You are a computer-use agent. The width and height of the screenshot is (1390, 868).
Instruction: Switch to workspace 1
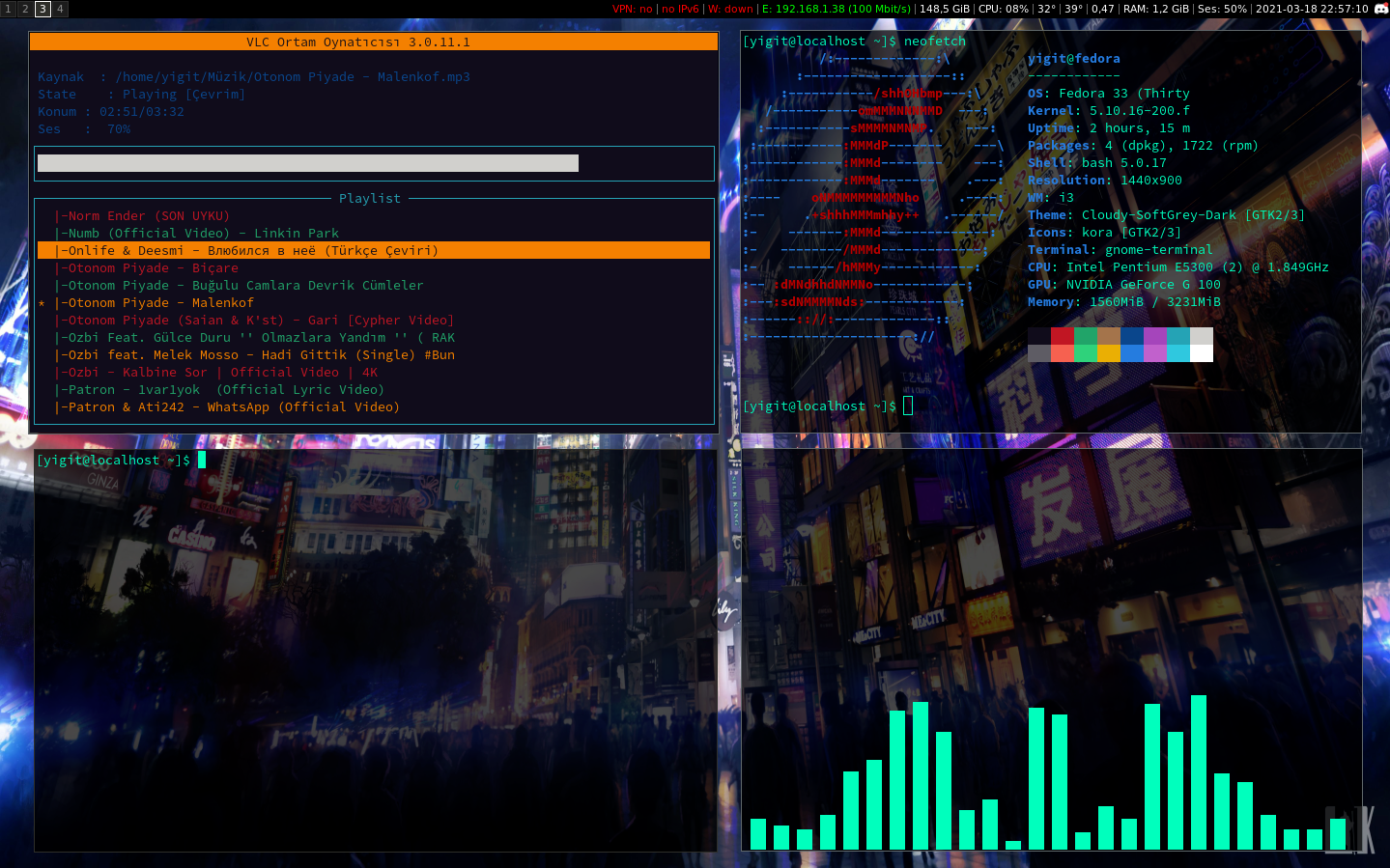pyautogui.click(x=8, y=9)
